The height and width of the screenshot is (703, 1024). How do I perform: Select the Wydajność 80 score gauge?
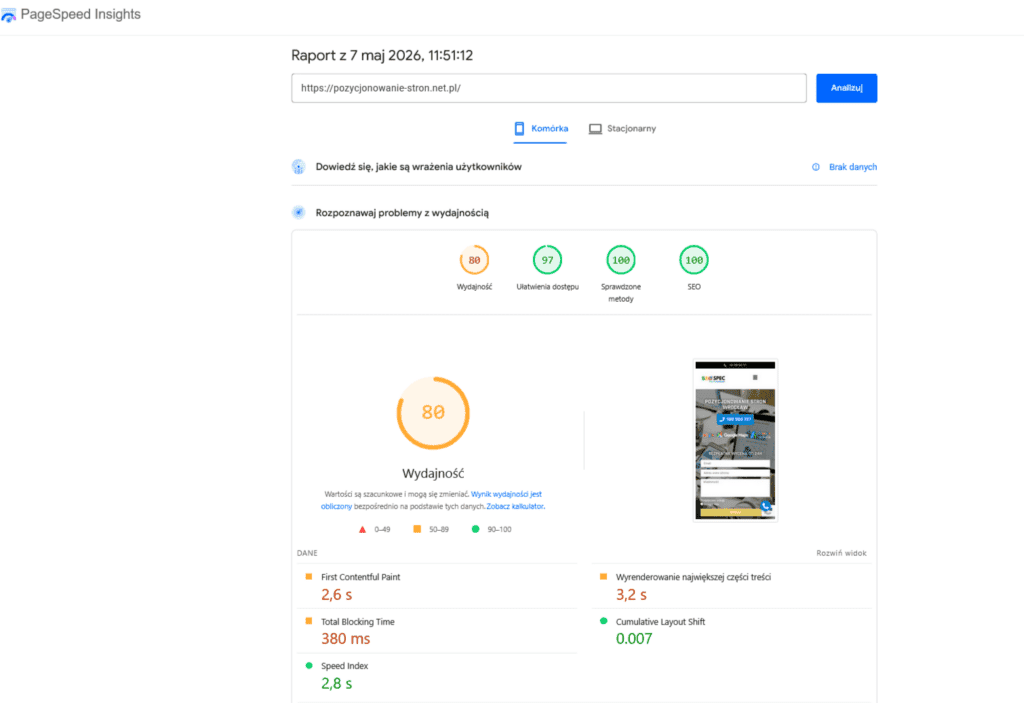474,260
